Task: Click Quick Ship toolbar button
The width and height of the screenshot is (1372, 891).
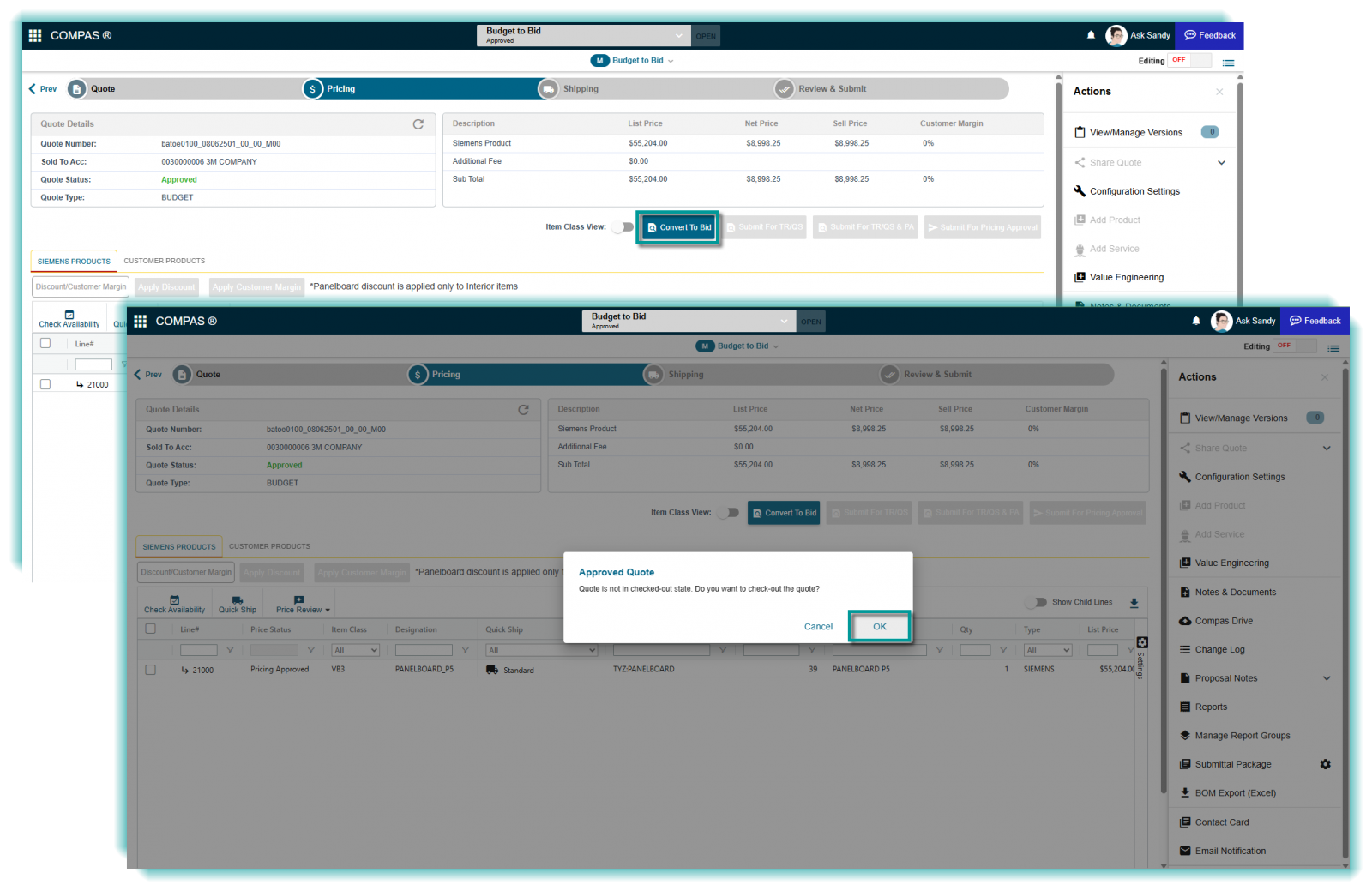Action: [x=238, y=605]
